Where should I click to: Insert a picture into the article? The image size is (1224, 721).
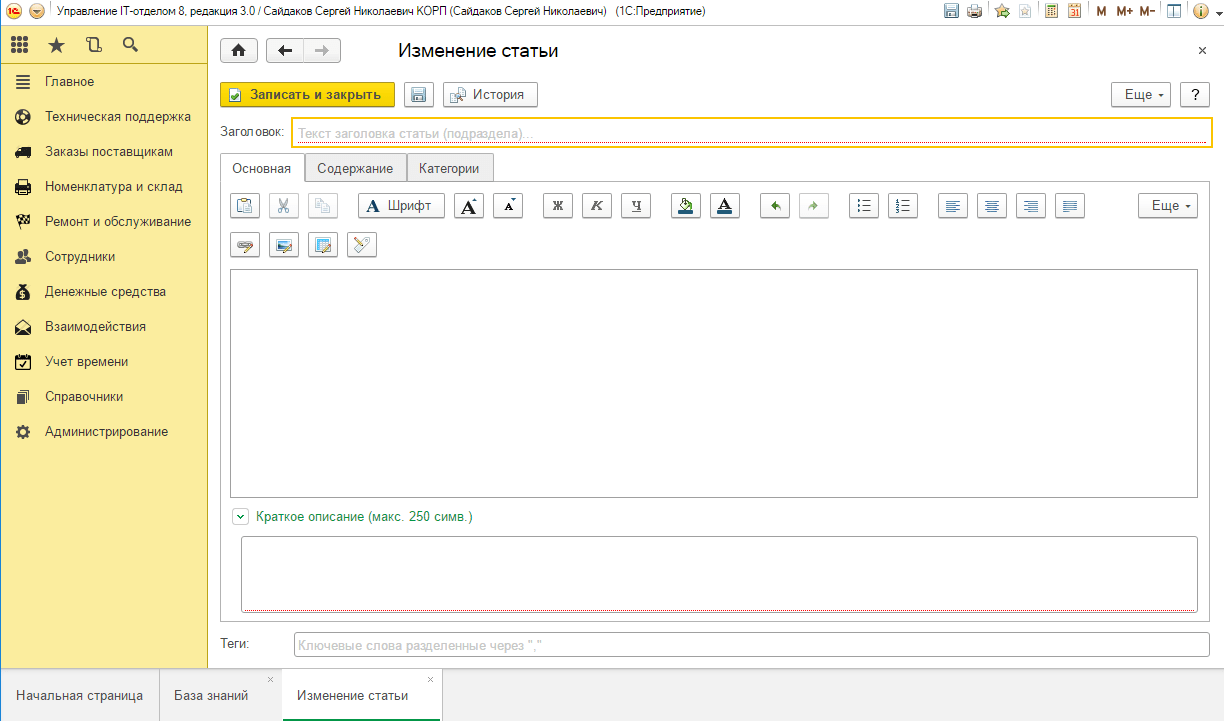pyautogui.click(x=284, y=245)
